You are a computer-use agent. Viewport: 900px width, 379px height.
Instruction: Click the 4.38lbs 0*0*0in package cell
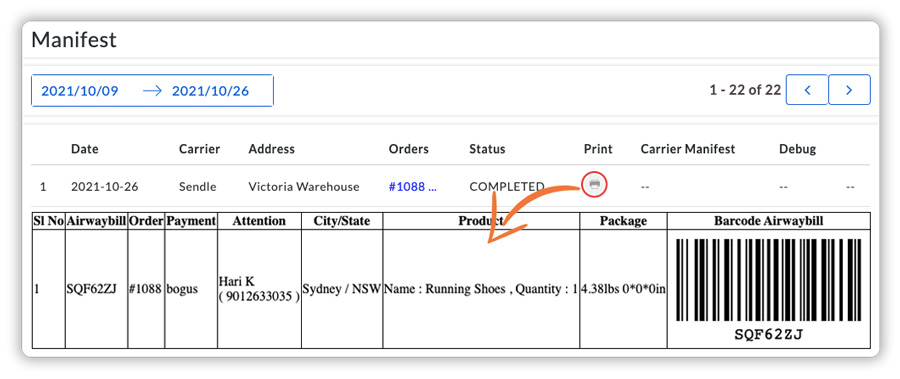click(623, 289)
